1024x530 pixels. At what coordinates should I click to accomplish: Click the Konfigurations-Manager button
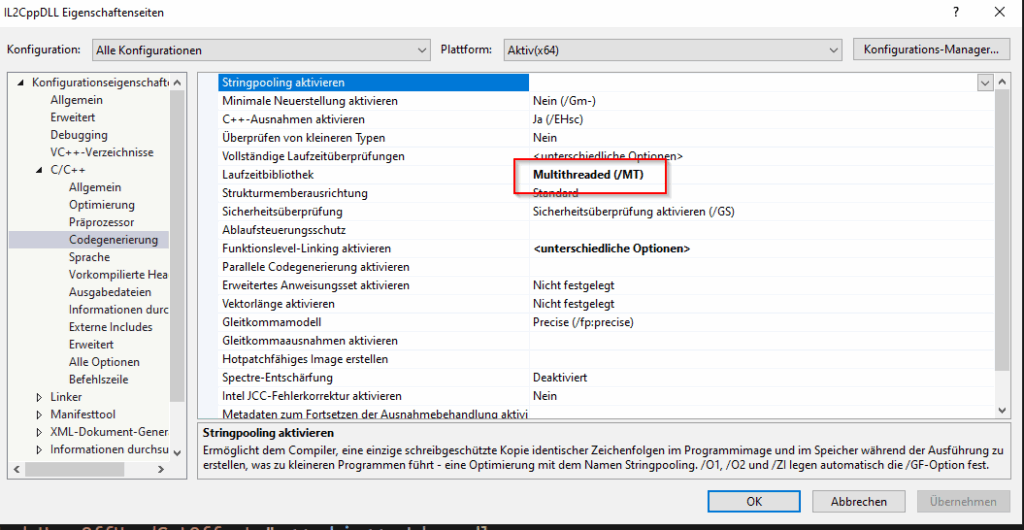pyautogui.click(x=930, y=49)
